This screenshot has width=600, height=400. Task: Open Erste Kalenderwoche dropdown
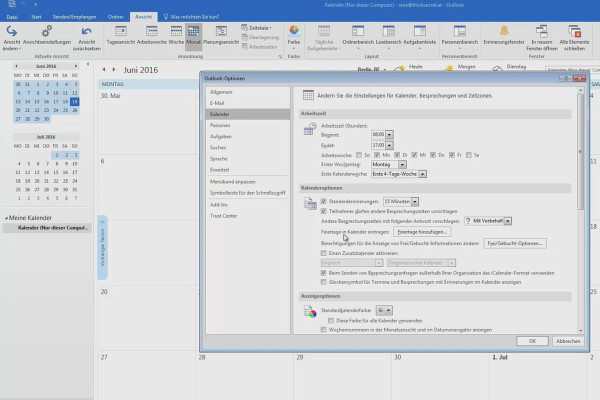pyautogui.click(x=422, y=174)
